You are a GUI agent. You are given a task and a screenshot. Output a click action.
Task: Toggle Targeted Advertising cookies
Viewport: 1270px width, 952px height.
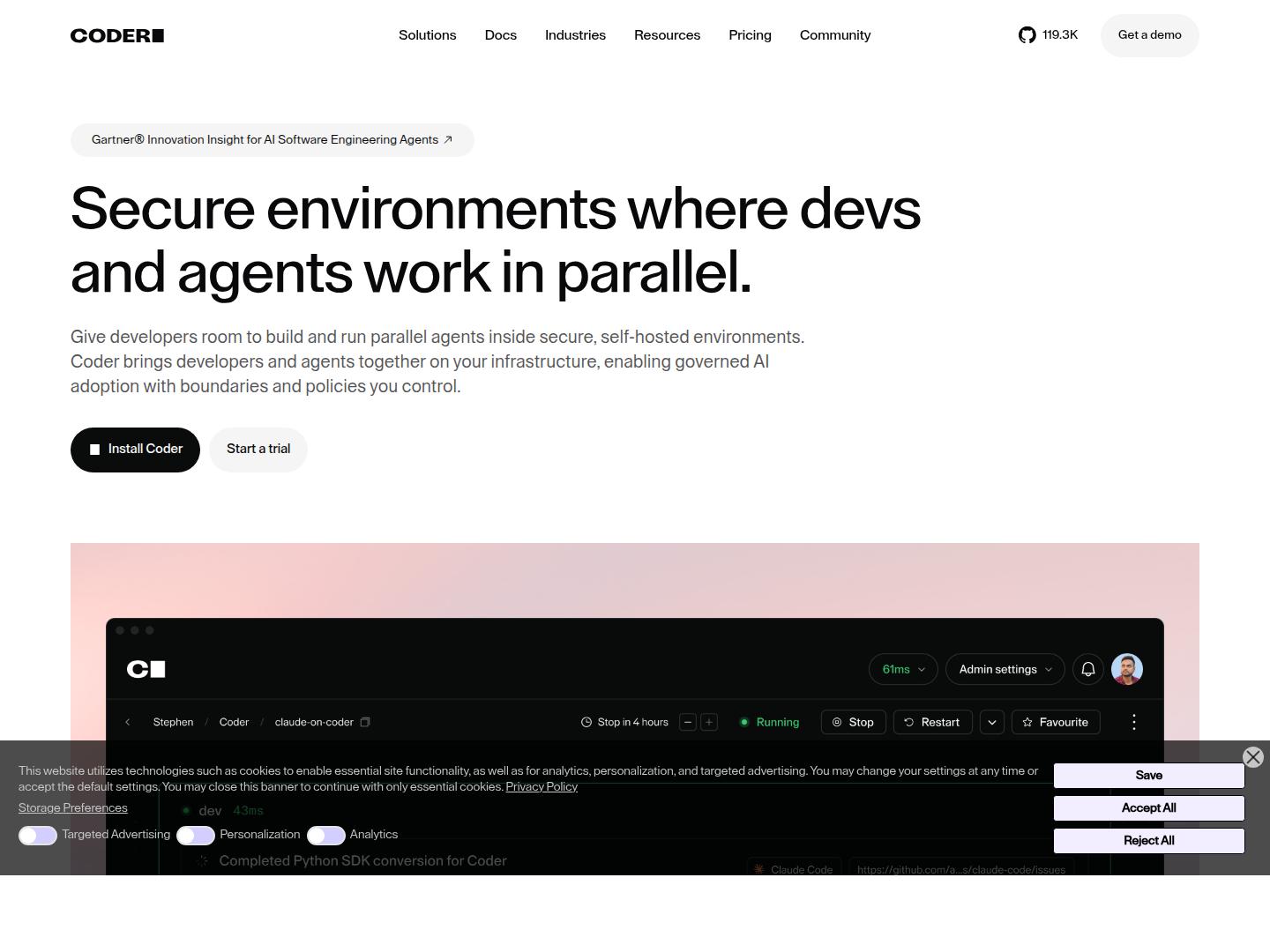[38, 835]
